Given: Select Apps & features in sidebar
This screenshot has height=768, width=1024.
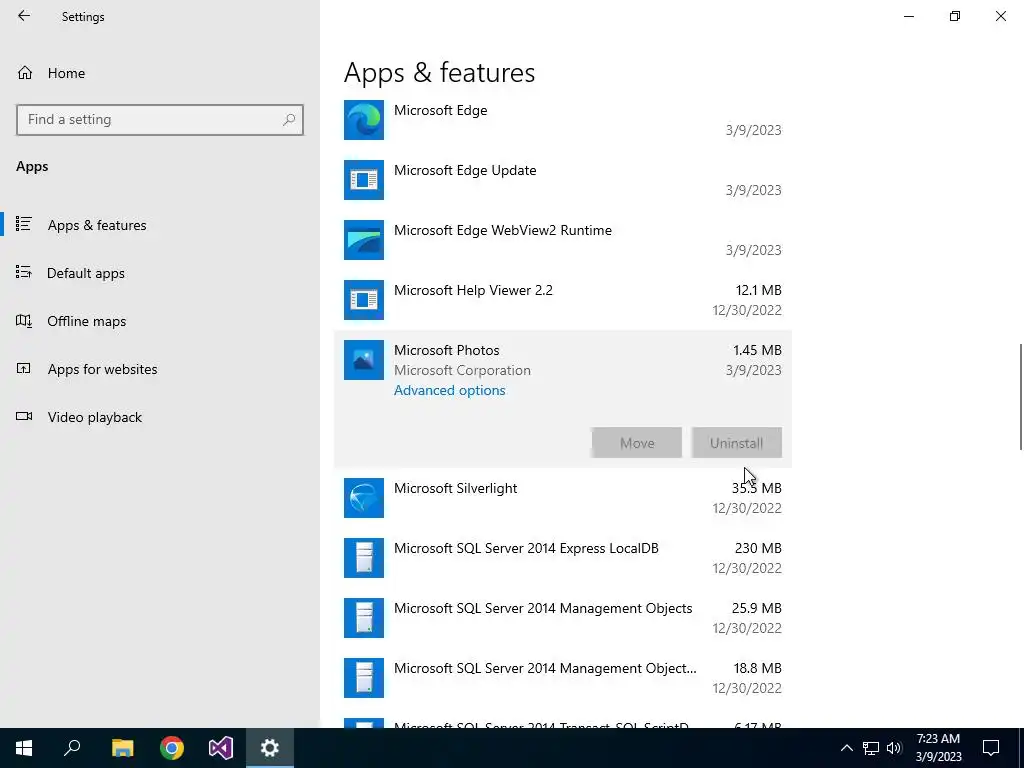Looking at the screenshot, I should pyautogui.click(x=97, y=225).
